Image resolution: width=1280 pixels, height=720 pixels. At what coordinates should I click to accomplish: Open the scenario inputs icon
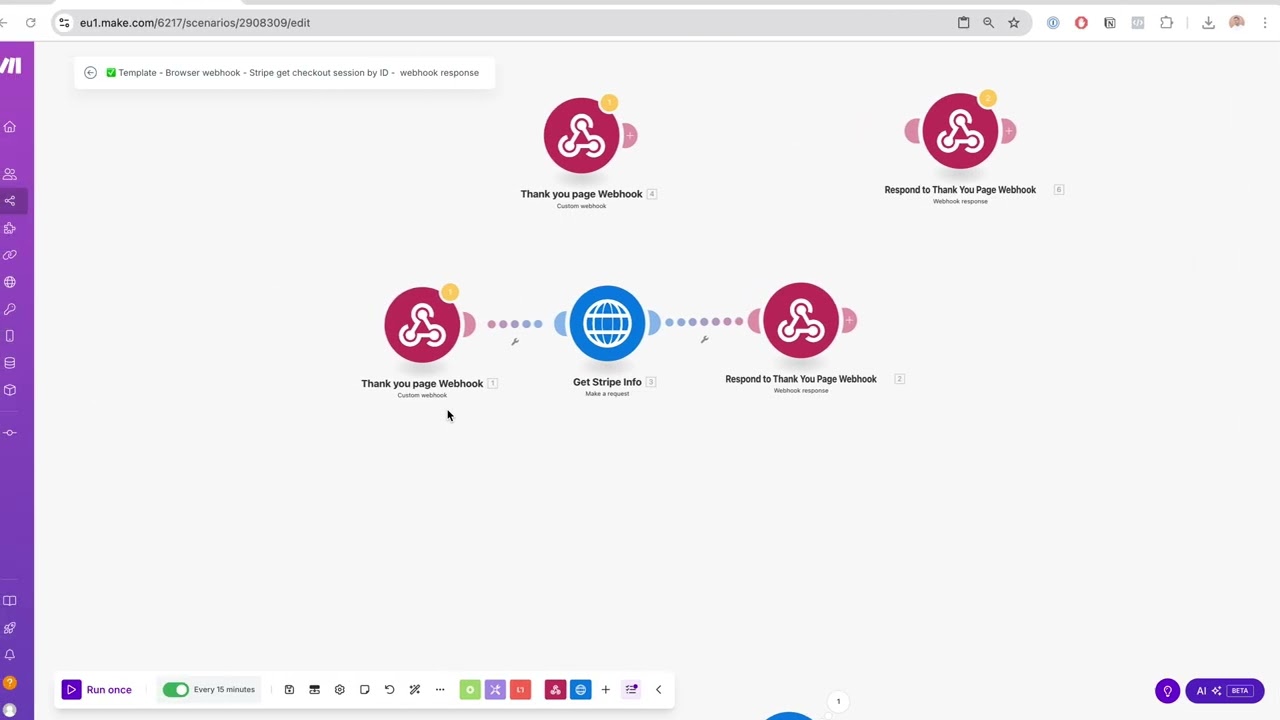click(x=314, y=689)
